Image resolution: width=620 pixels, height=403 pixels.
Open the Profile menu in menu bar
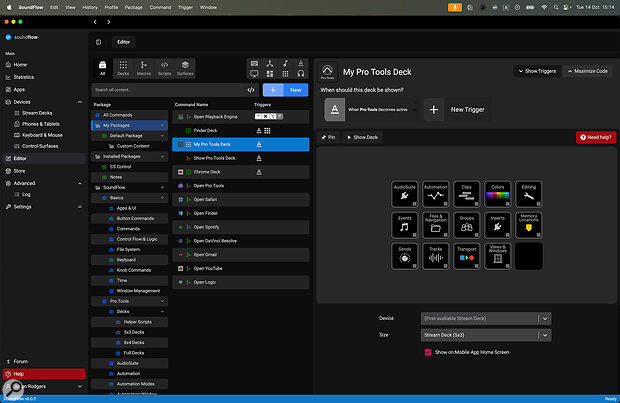111,7
